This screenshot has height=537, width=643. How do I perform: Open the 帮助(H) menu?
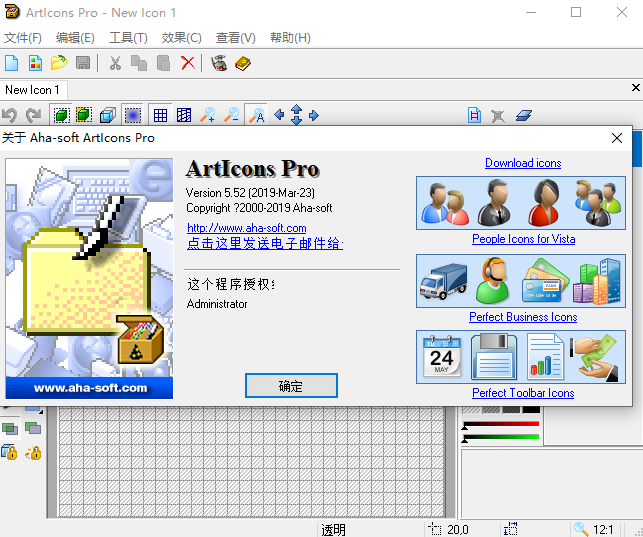(290, 38)
